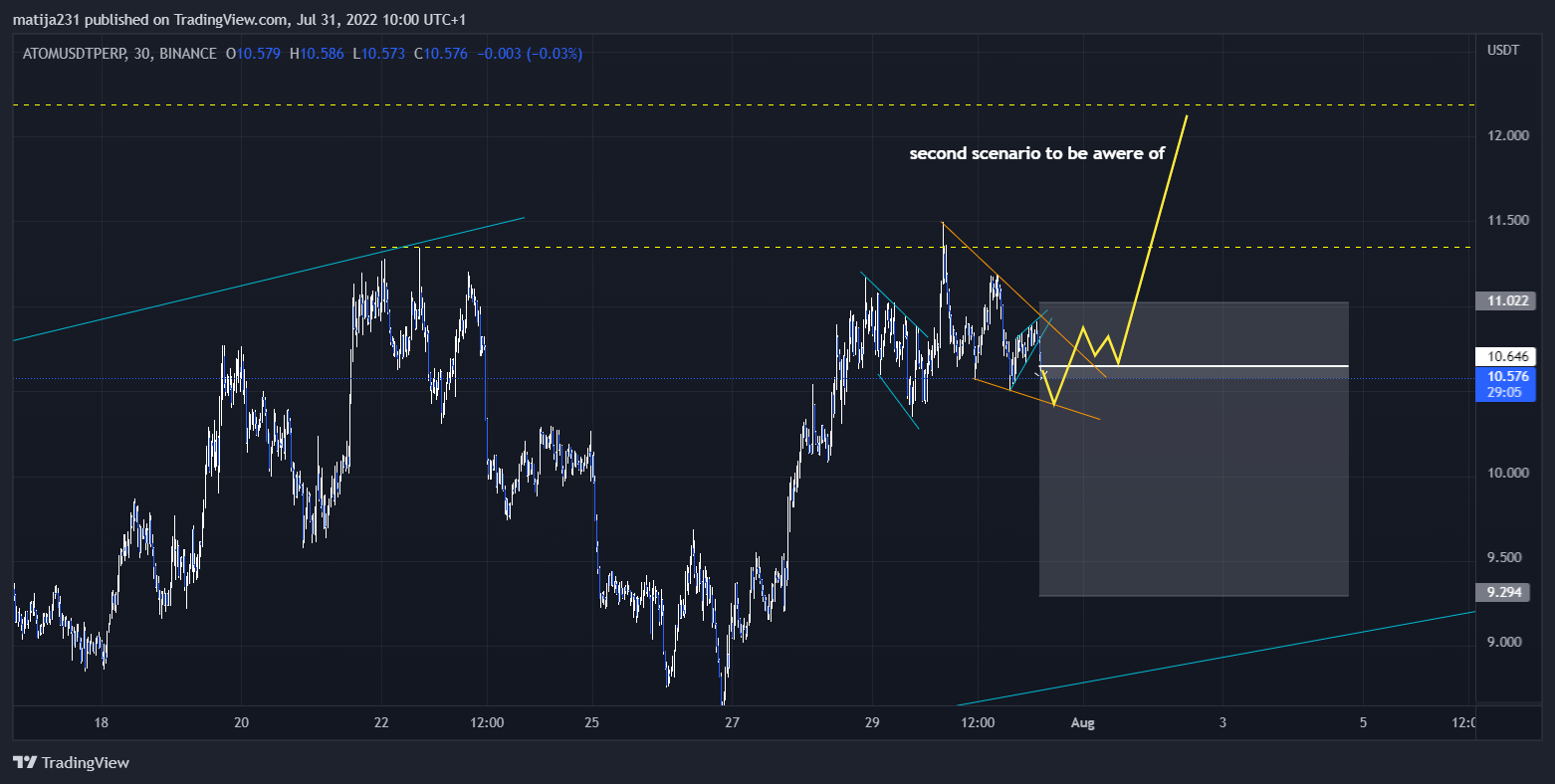1555x784 pixels.
Task: Click the 25 date on time axis
Action: point(592,723)
